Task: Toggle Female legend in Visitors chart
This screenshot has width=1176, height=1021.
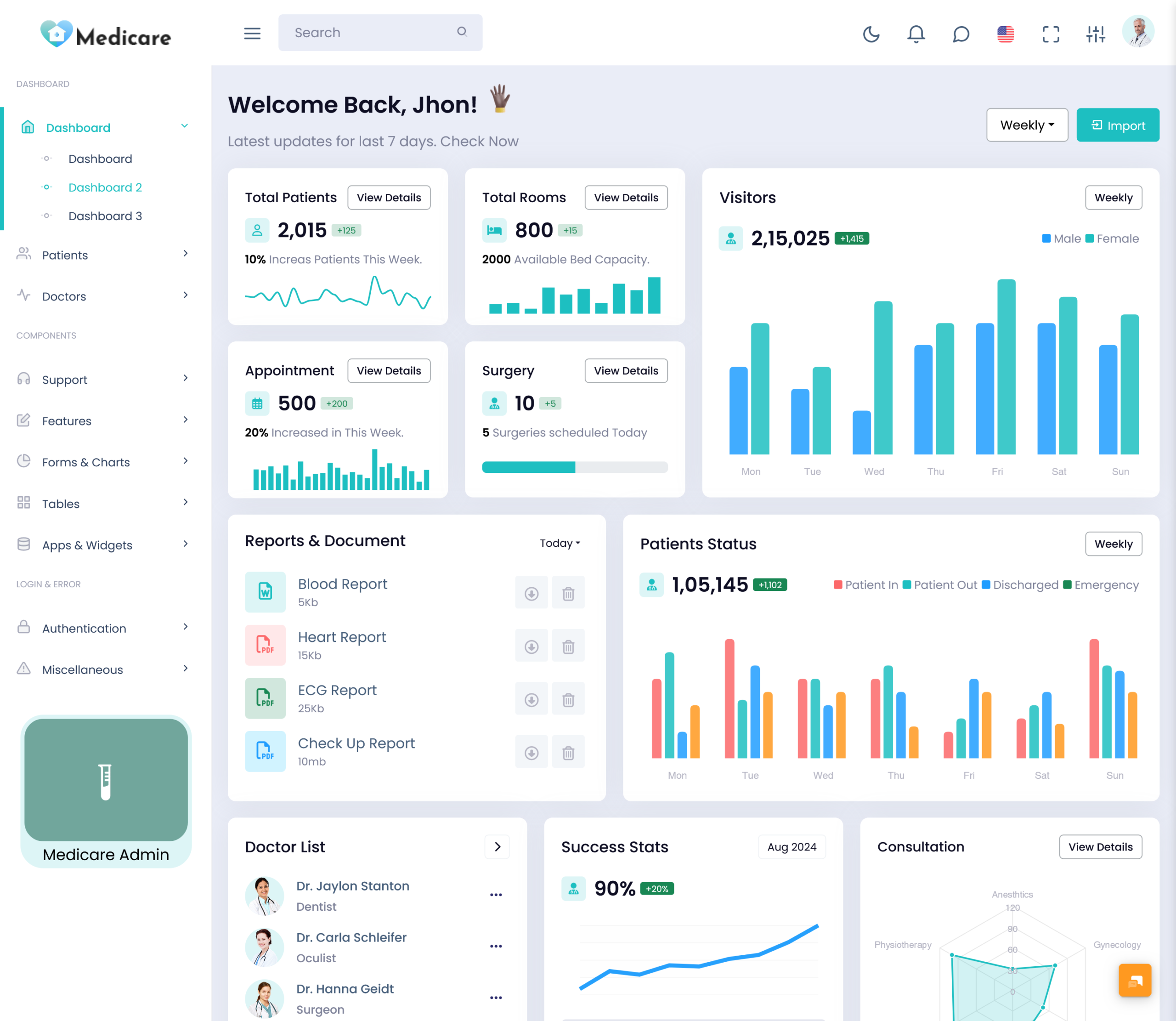Action: (1112, 239)
